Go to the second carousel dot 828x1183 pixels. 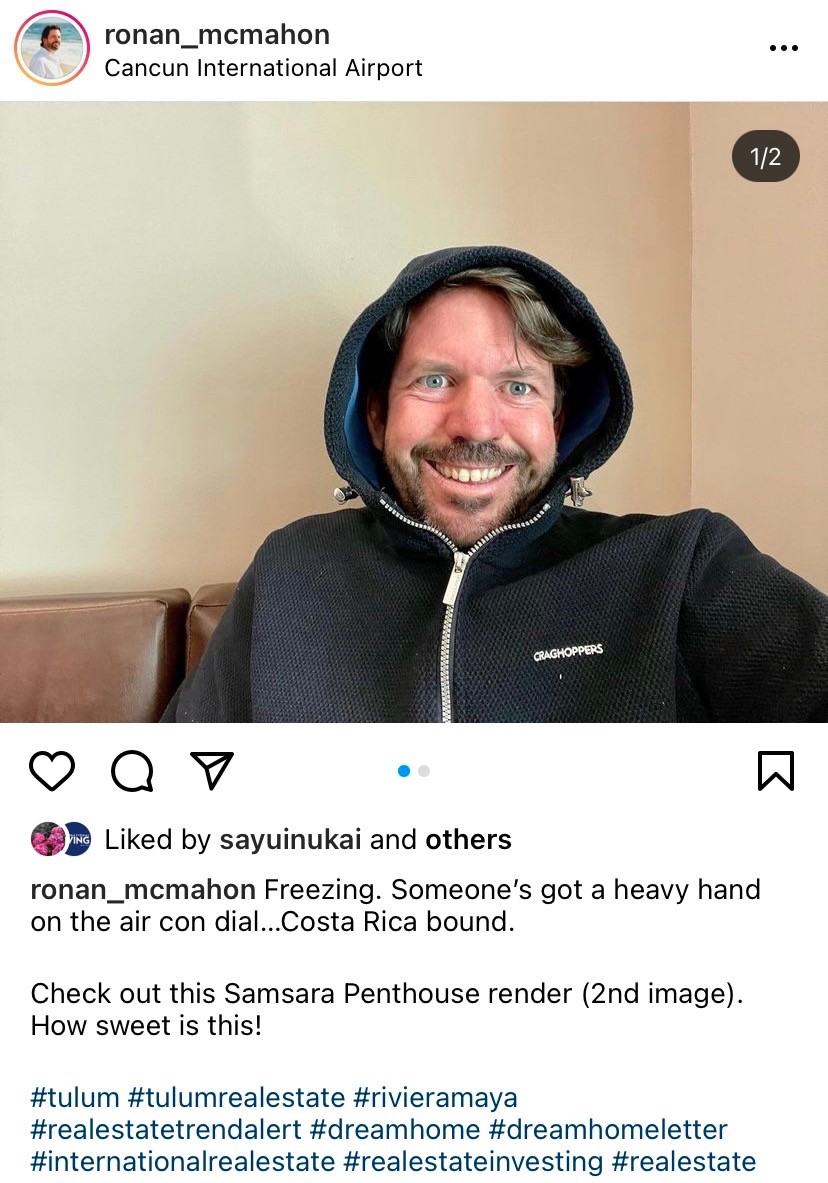pos(424,771)
